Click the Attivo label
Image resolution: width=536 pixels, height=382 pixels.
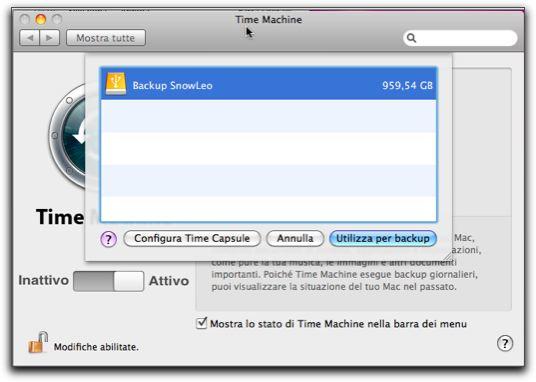(x=169, y=281)
